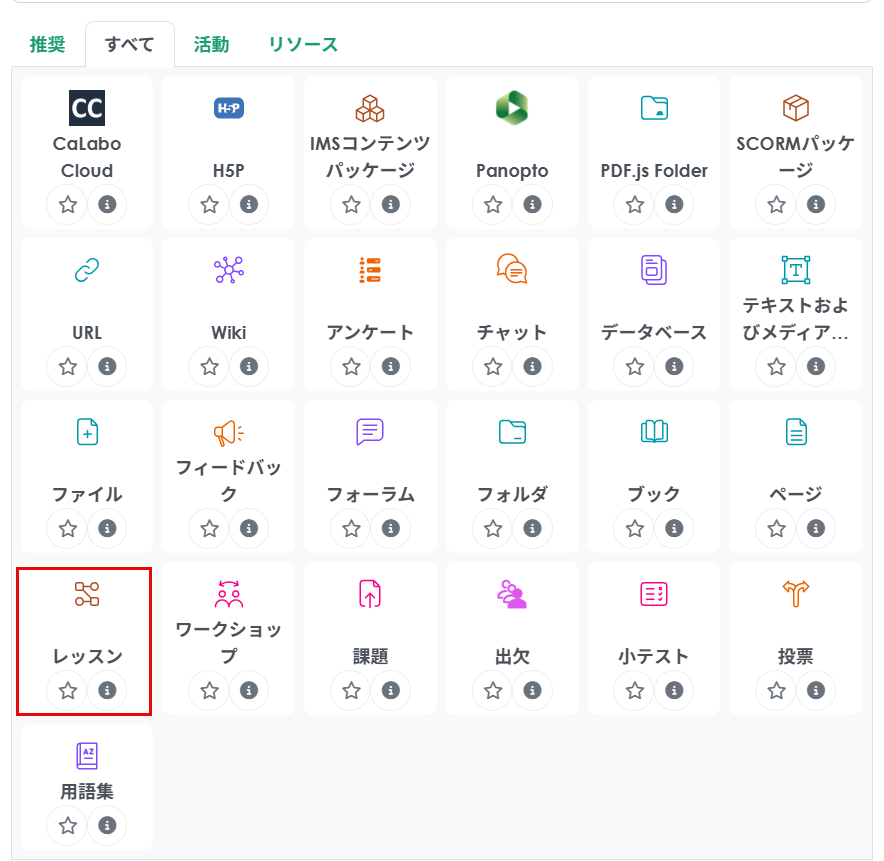
Task: Select the 用語集 glossary icon
Action: (87, 756)
